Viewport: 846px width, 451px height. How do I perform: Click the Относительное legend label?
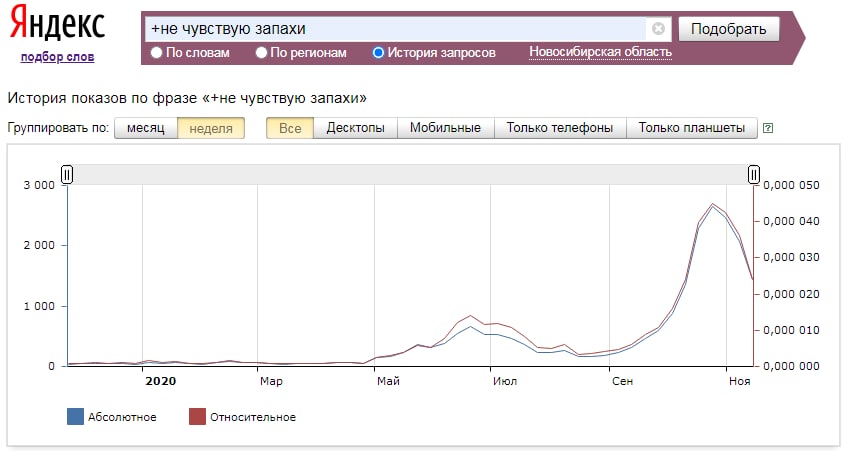253,418
